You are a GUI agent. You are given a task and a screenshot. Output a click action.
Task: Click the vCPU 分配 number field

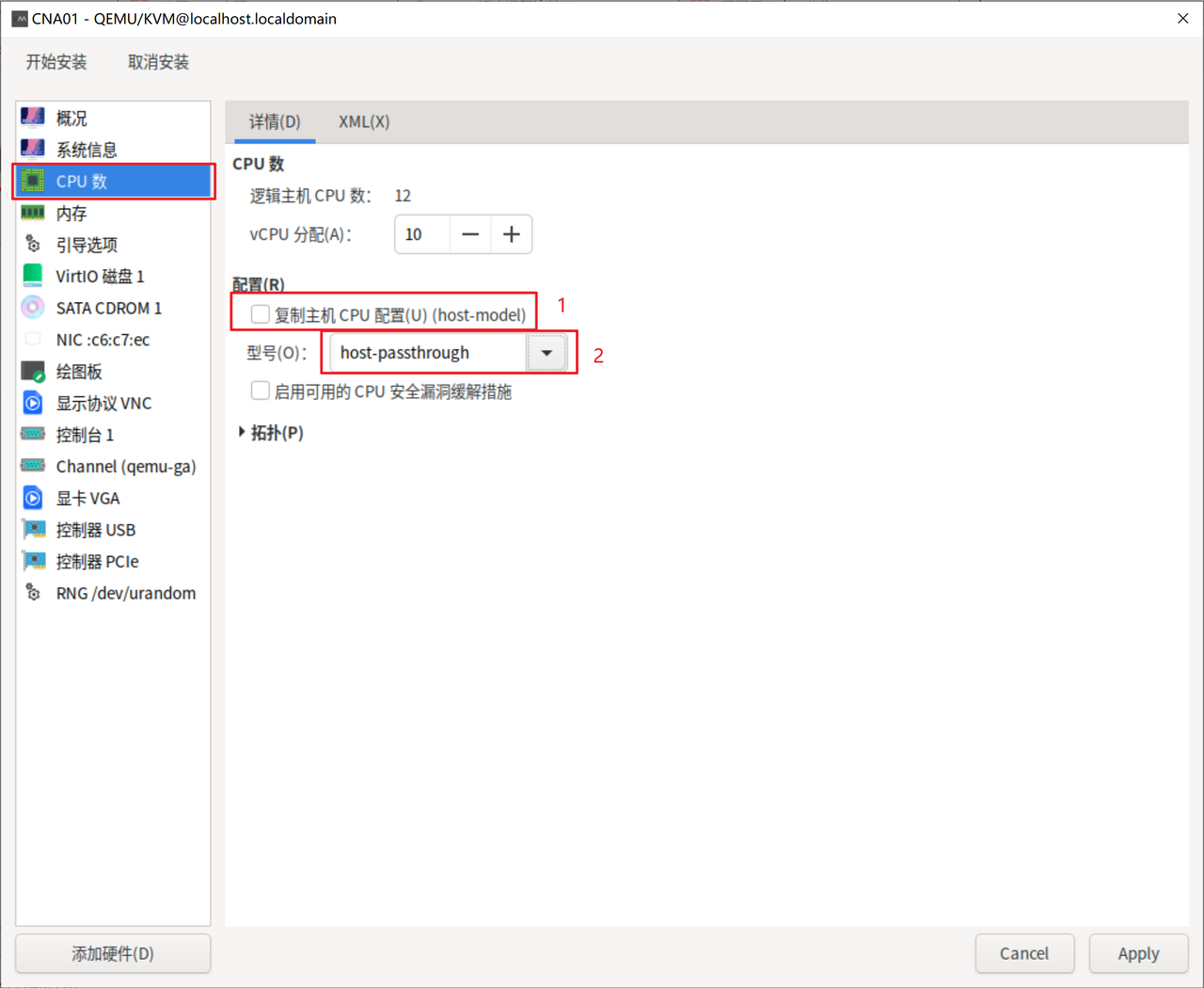click(x=422, y=234)
